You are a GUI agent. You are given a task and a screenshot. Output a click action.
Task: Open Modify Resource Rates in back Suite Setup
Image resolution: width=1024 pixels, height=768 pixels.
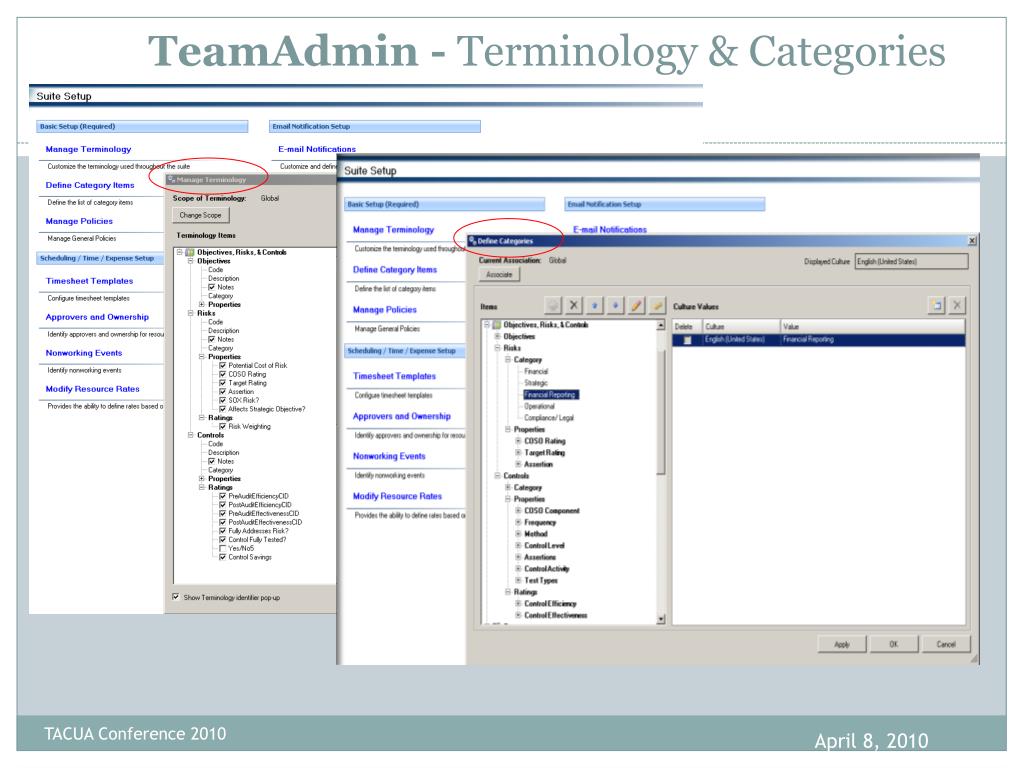pyautogui.click(x=93, y=389)
